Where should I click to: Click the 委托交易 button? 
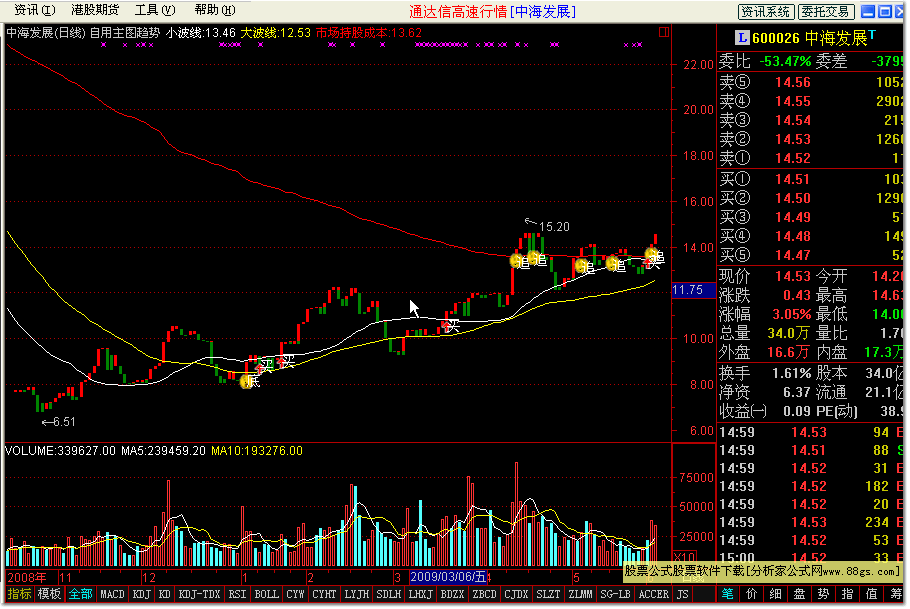coord(825,12)
